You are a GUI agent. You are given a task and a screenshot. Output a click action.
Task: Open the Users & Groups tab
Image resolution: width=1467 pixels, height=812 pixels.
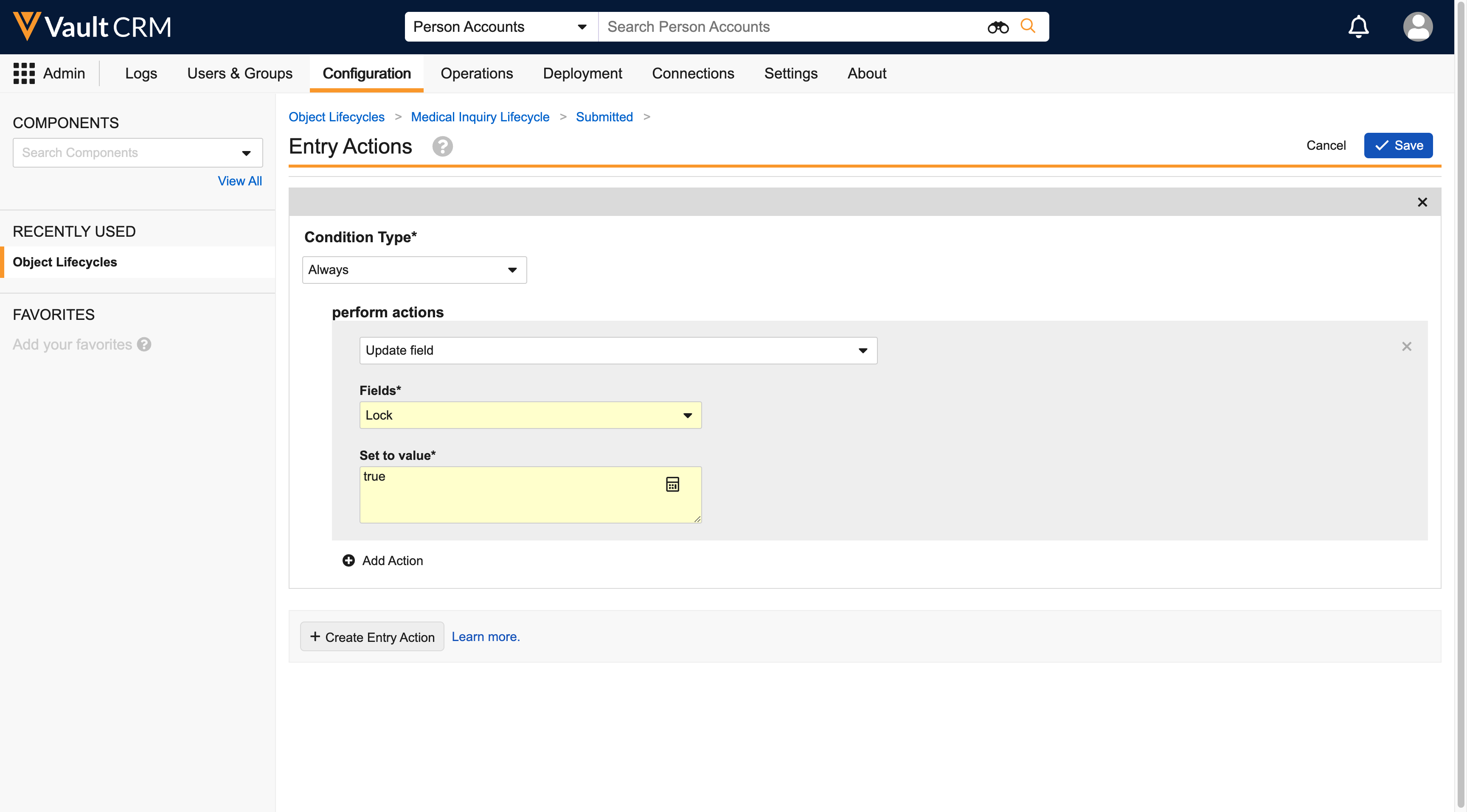point(240,73)
